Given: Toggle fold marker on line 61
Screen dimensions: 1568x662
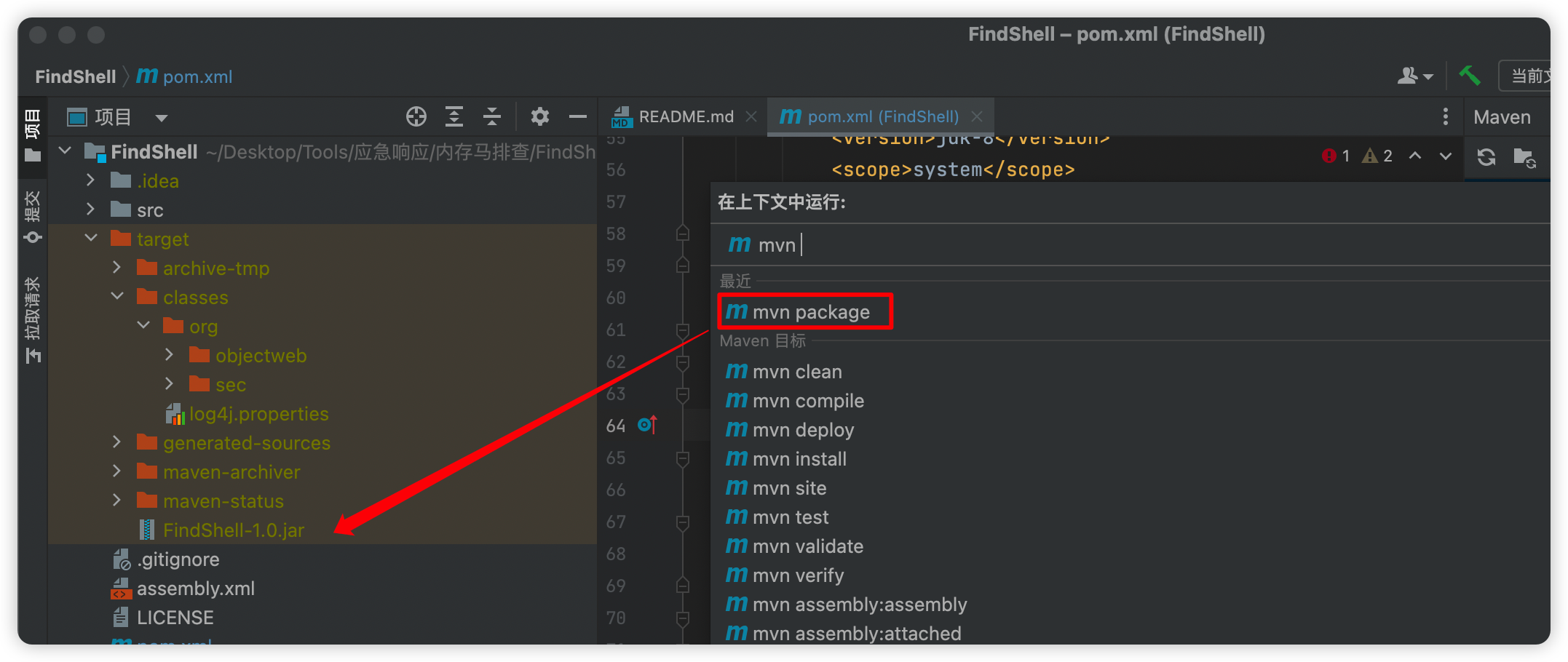Looking at the screenshot, I should [683, 330].
